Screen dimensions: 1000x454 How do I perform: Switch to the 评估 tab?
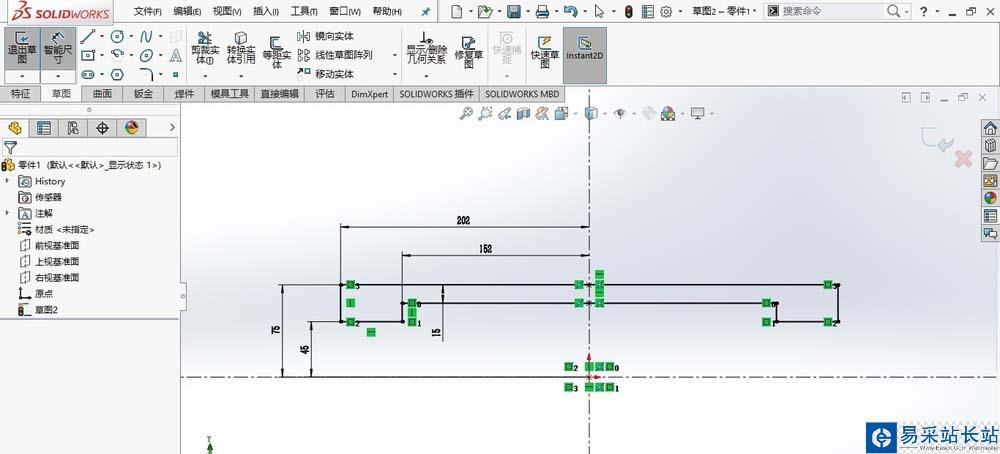(x=325, y=94)
